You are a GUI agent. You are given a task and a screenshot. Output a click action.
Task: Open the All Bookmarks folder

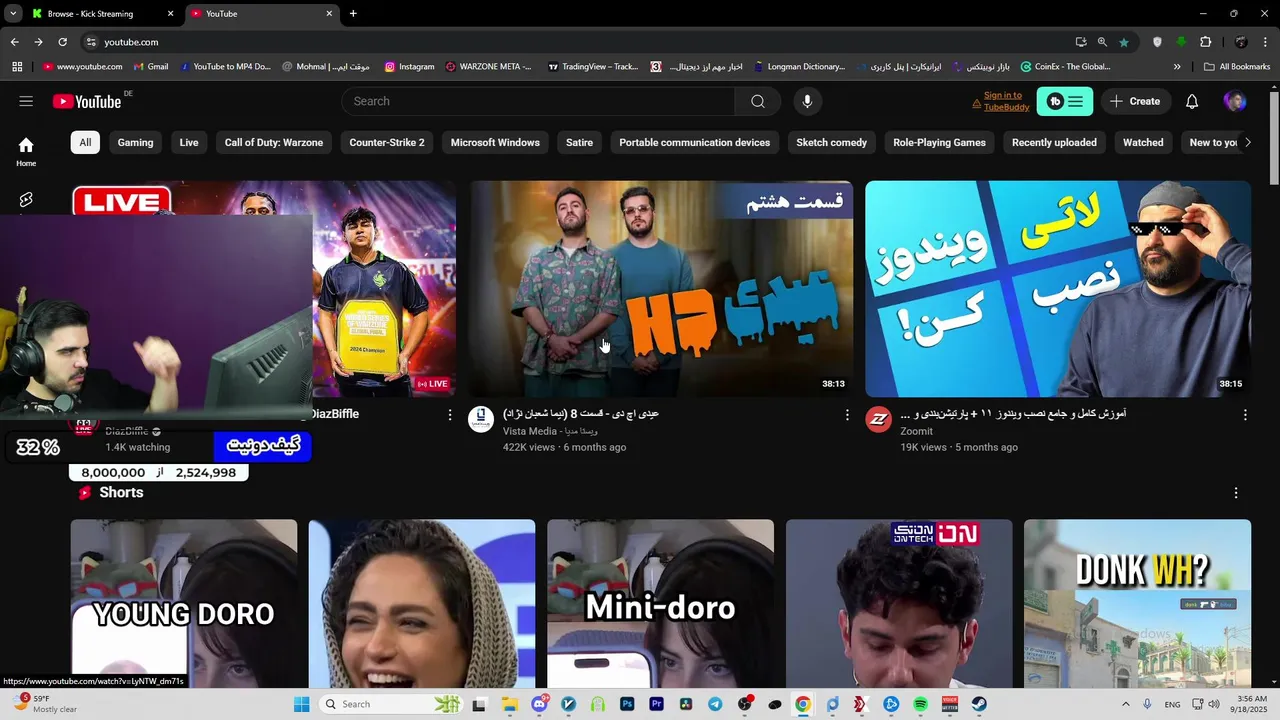(1237, 67)
